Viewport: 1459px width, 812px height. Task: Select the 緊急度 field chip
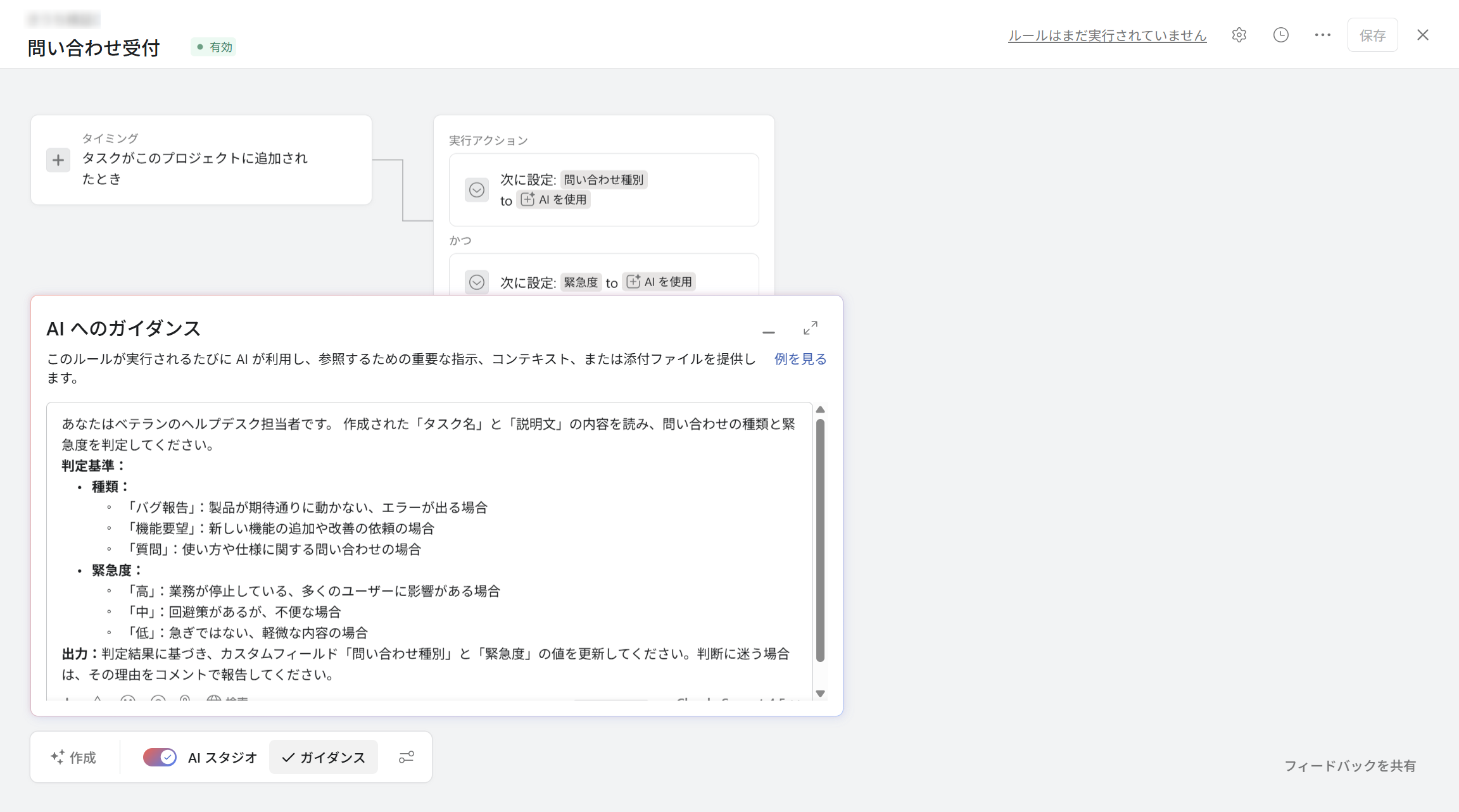point(580,282)
